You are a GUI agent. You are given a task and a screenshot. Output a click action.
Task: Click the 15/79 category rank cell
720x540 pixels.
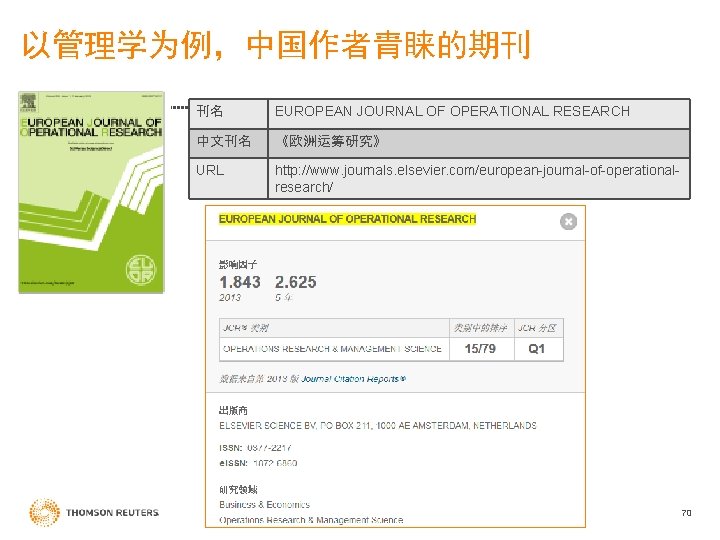480,349
